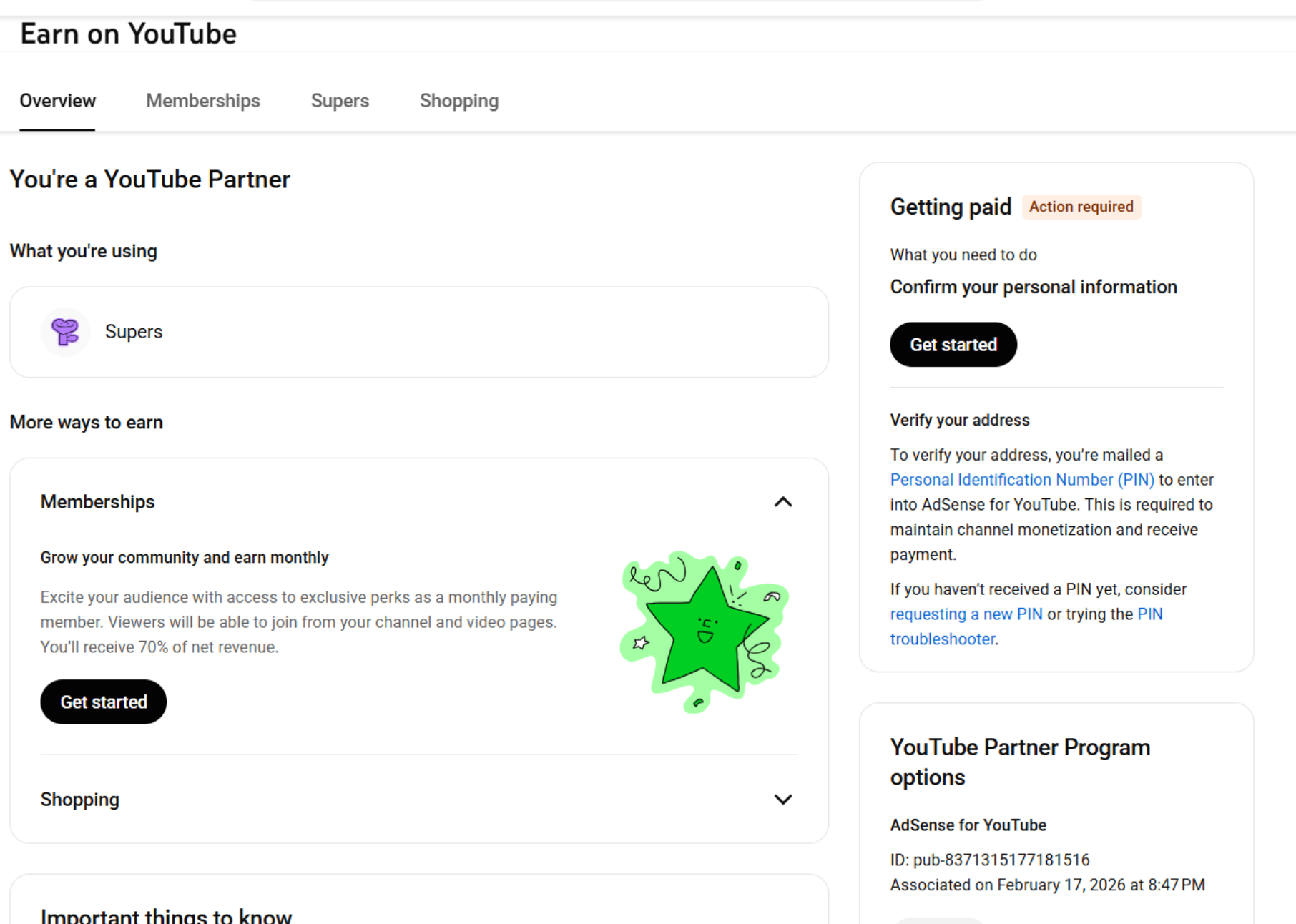Follow the requesting a new PIN link
This screenshot has width=1296, height=924.
(966, 614)
